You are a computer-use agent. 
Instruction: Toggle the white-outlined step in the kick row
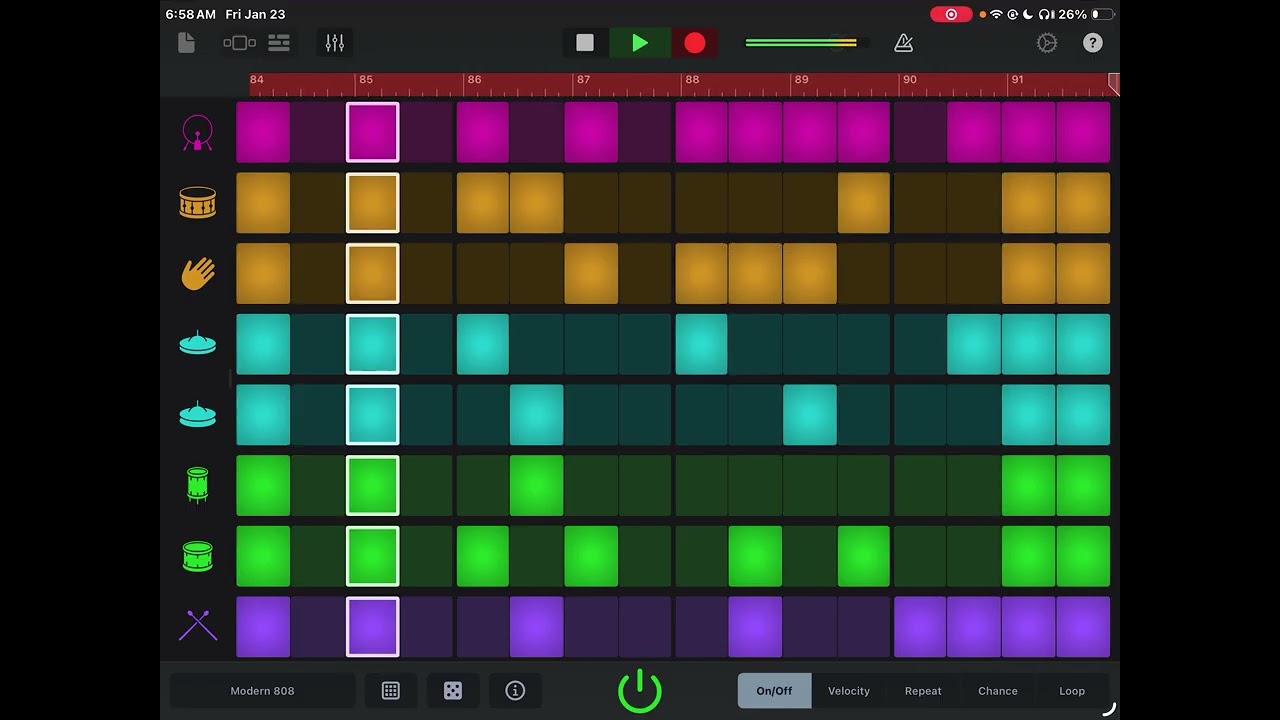pos(373,132)
